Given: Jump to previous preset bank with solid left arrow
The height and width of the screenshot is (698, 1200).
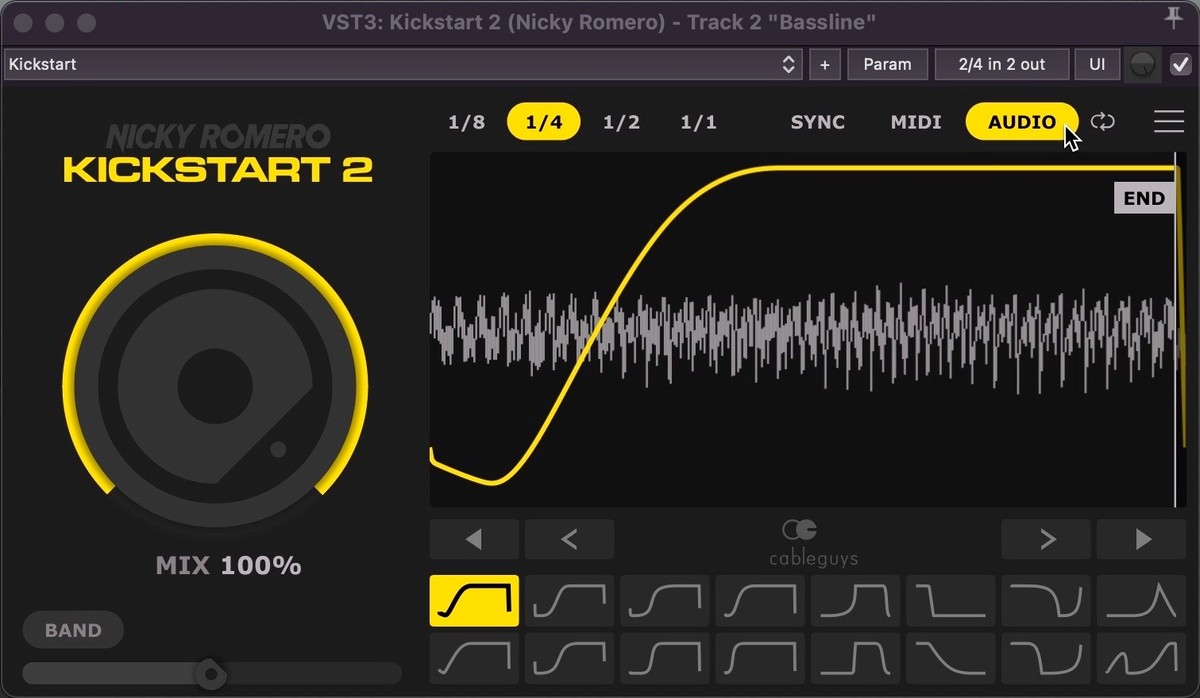Looking at the screenshot, I should [x=474, y=540].
